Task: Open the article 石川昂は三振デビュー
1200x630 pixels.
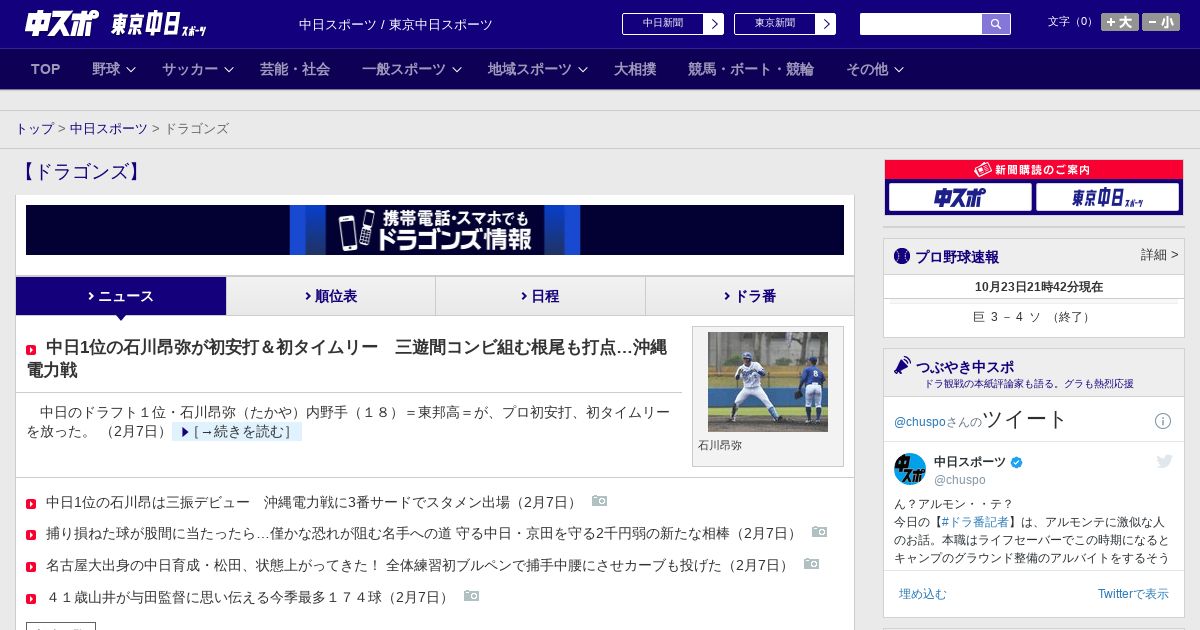Action: click(312, 503)
